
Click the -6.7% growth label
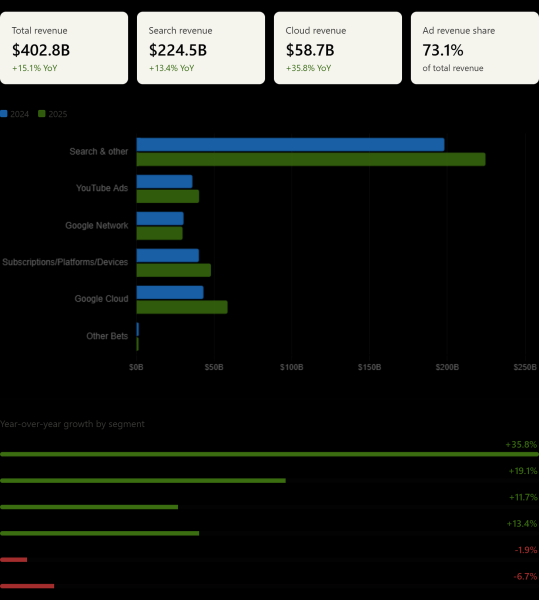pos(525,577)
